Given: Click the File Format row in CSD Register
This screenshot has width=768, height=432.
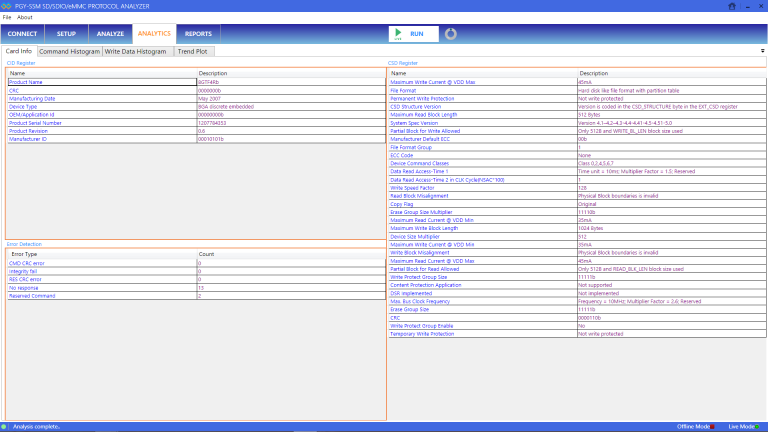Looking at the screenshot, I should [577, 91].
